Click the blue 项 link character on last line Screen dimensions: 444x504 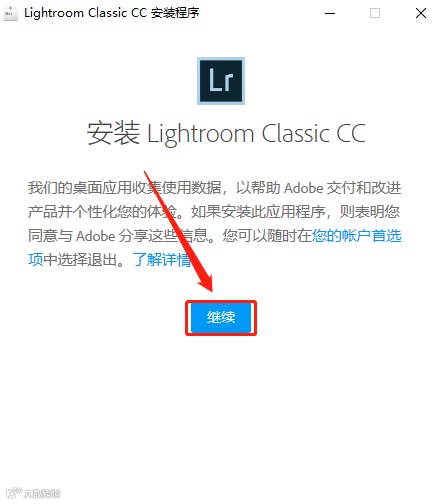(35, 260)
